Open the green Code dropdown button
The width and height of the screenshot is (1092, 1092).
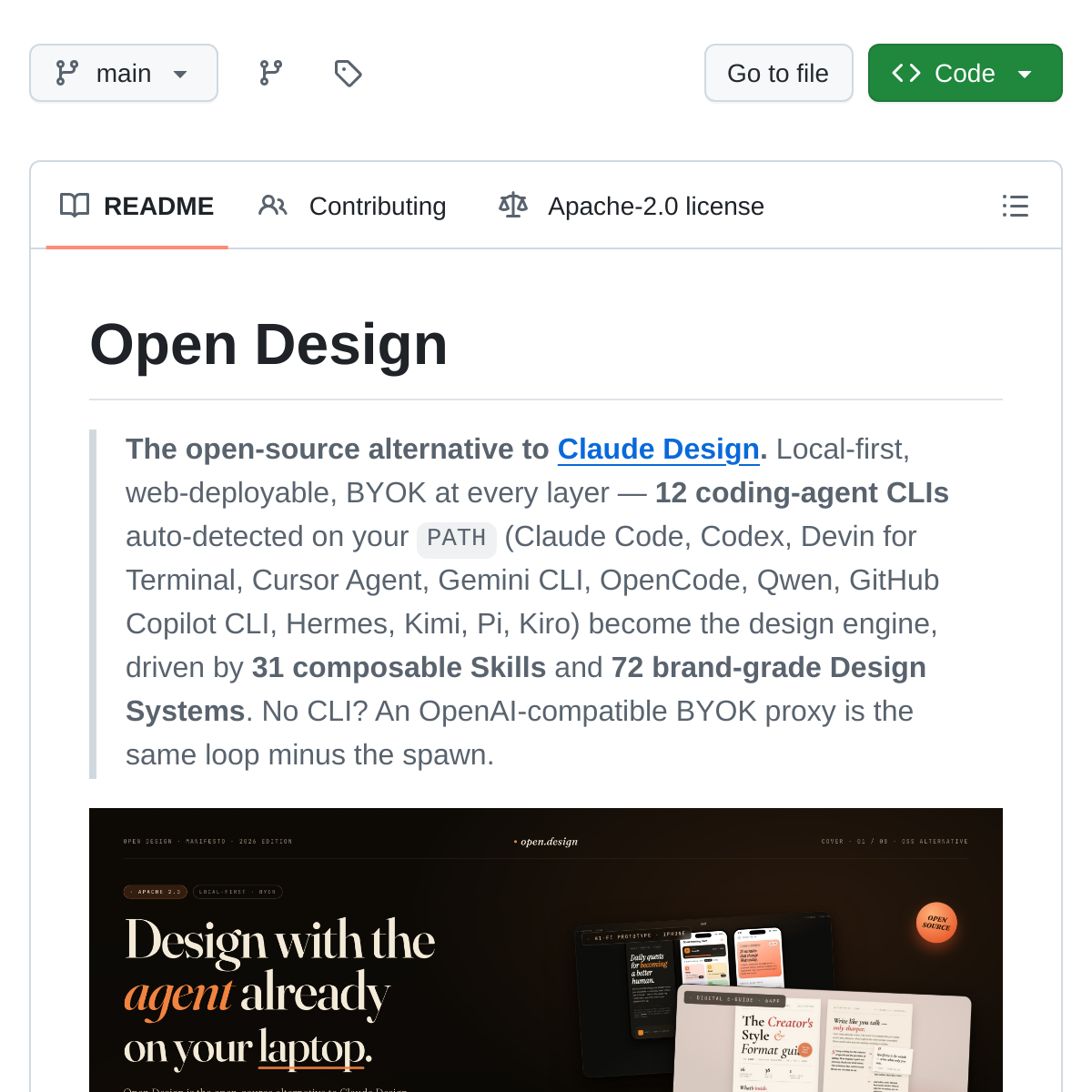click(x=965, y=73)
